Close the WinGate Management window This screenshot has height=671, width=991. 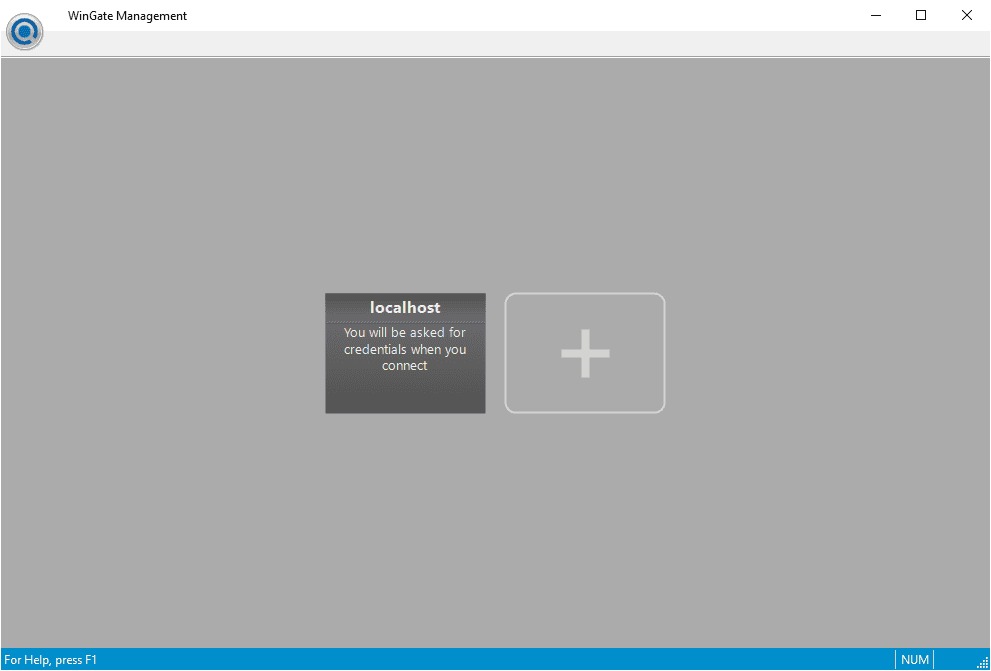(967, 15)
